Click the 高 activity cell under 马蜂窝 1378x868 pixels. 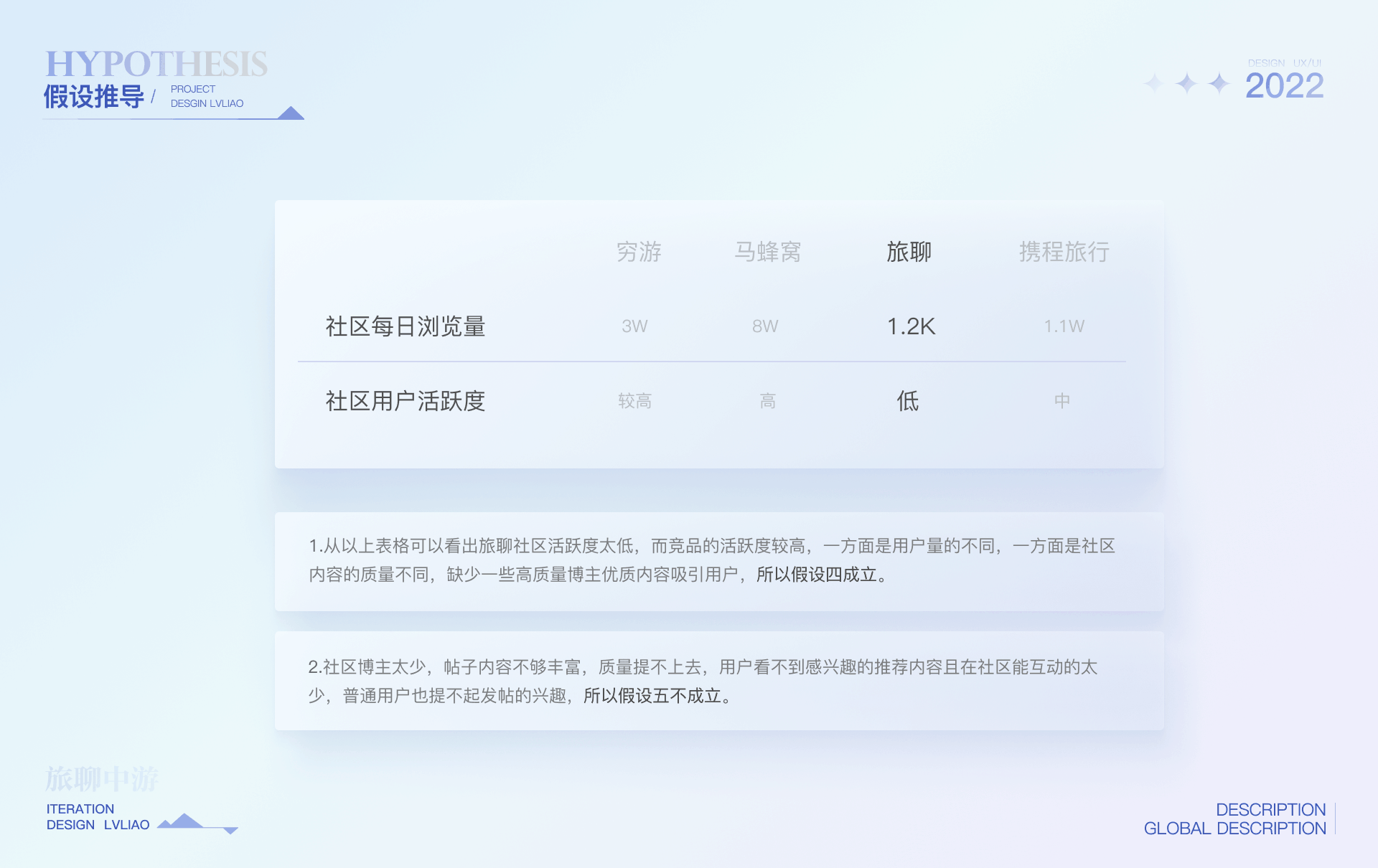768,401
